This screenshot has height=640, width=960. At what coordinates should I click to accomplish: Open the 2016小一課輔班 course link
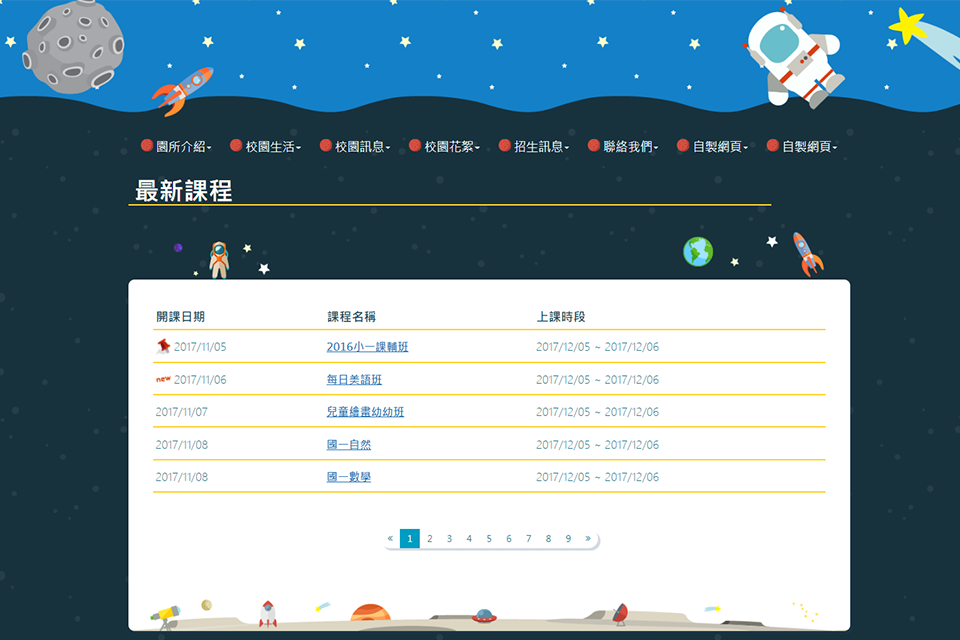pos(367,347)
